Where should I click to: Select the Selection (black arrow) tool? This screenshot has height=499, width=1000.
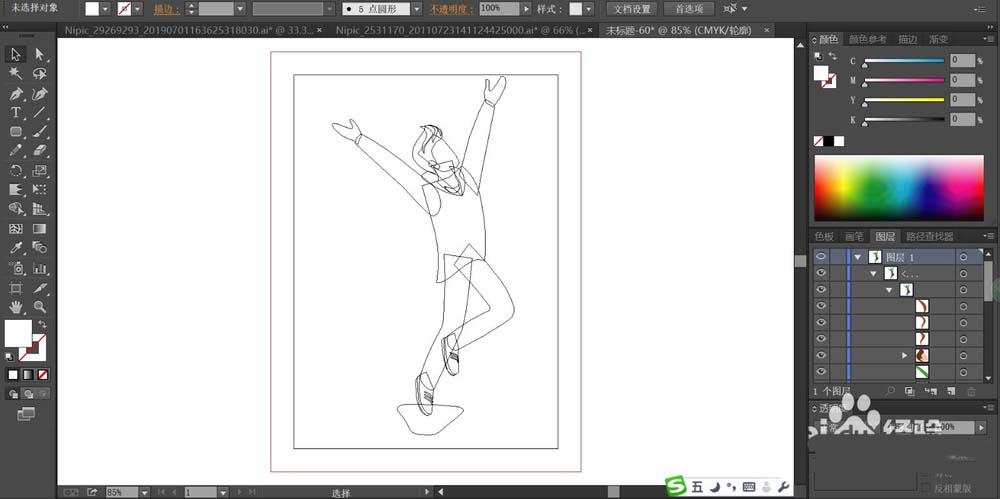click(x=16, y=55)
